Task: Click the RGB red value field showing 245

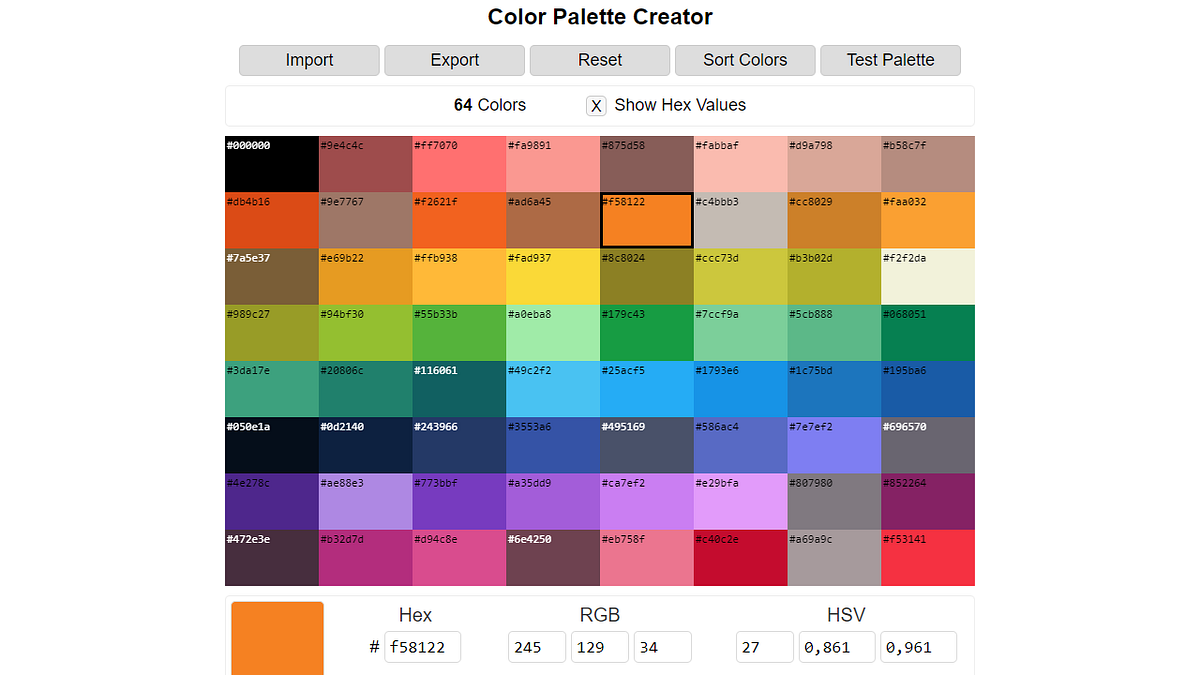Action: pos(536,647)
